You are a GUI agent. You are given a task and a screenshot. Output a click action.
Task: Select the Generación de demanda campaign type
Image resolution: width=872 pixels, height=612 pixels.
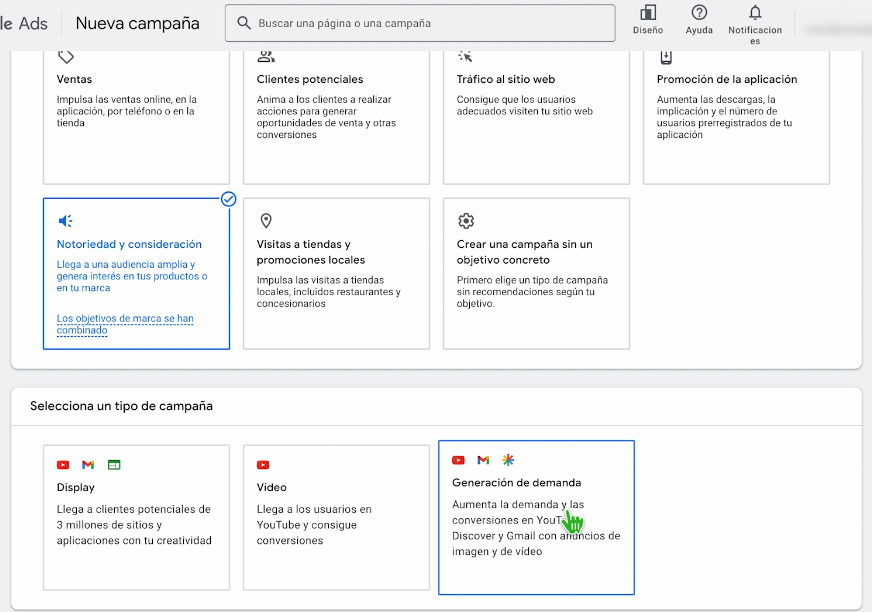click(x=536, y=517)
